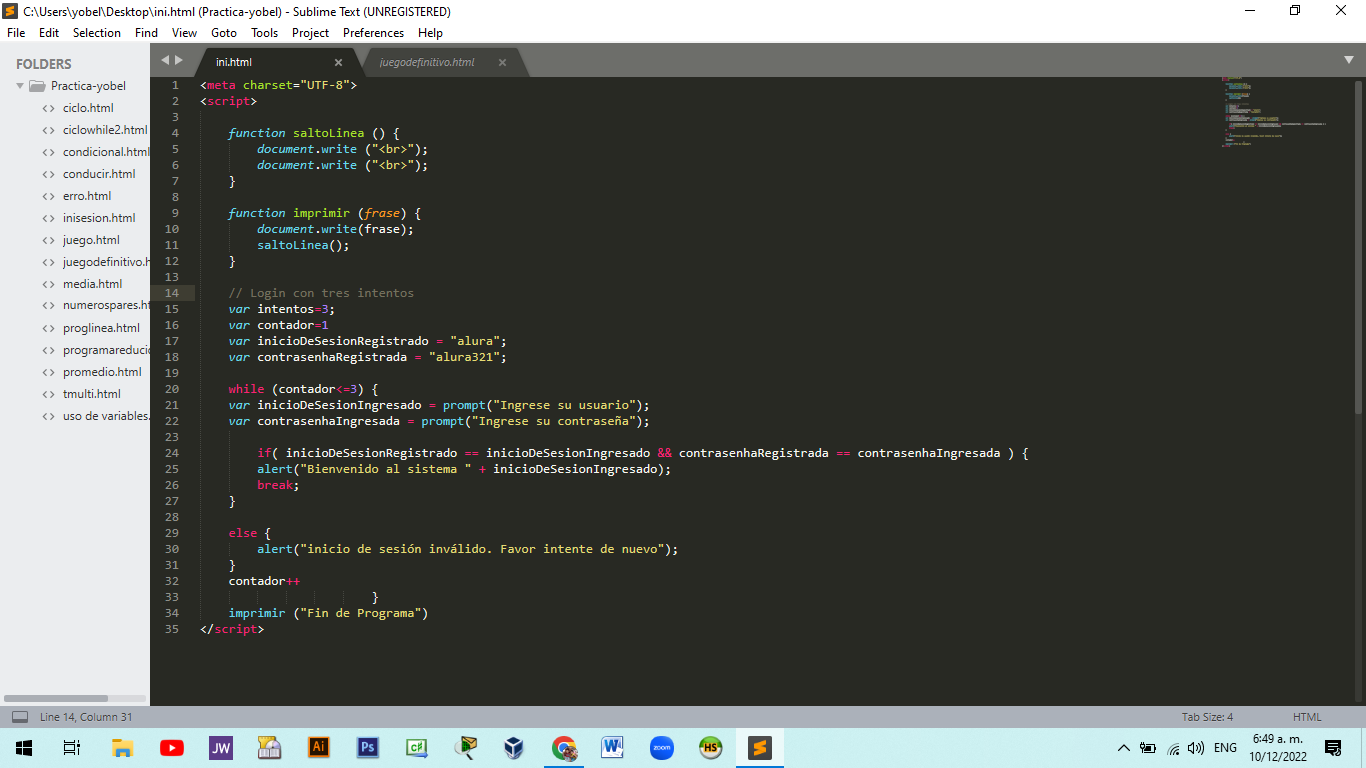Screen dimensions: 1366x768
Task: Switch ENG input language indicator
Action: [x=1225, y=748]
